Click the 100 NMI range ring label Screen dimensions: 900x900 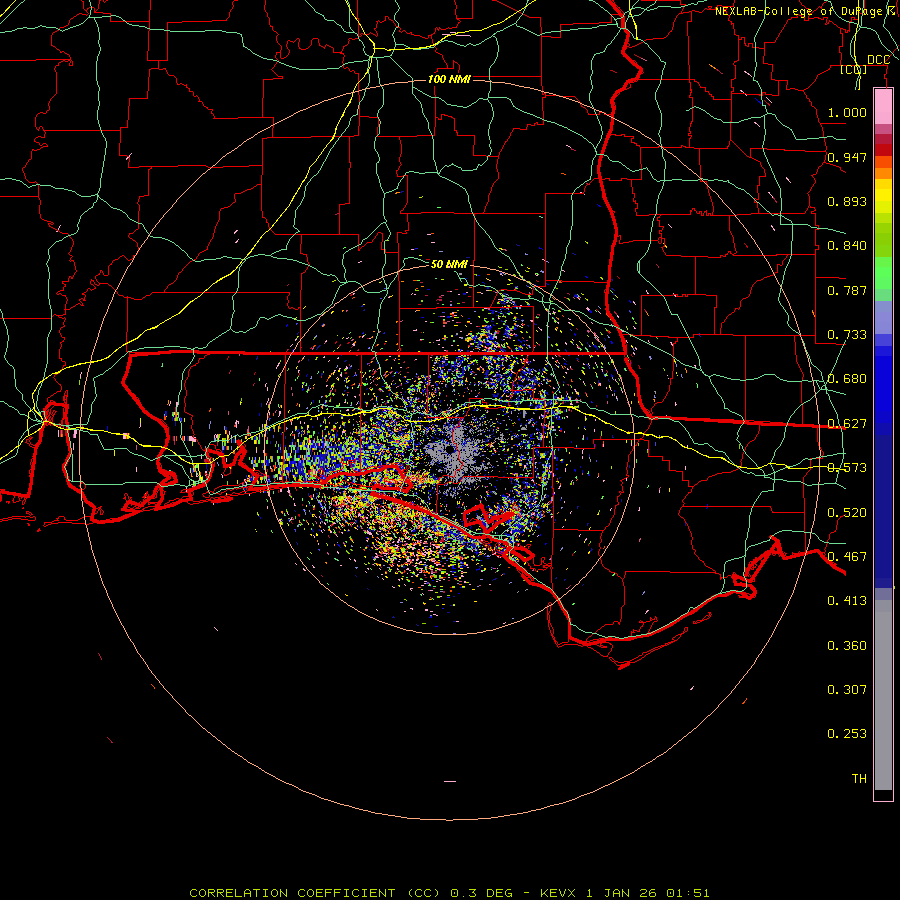[x=449, y=79]
